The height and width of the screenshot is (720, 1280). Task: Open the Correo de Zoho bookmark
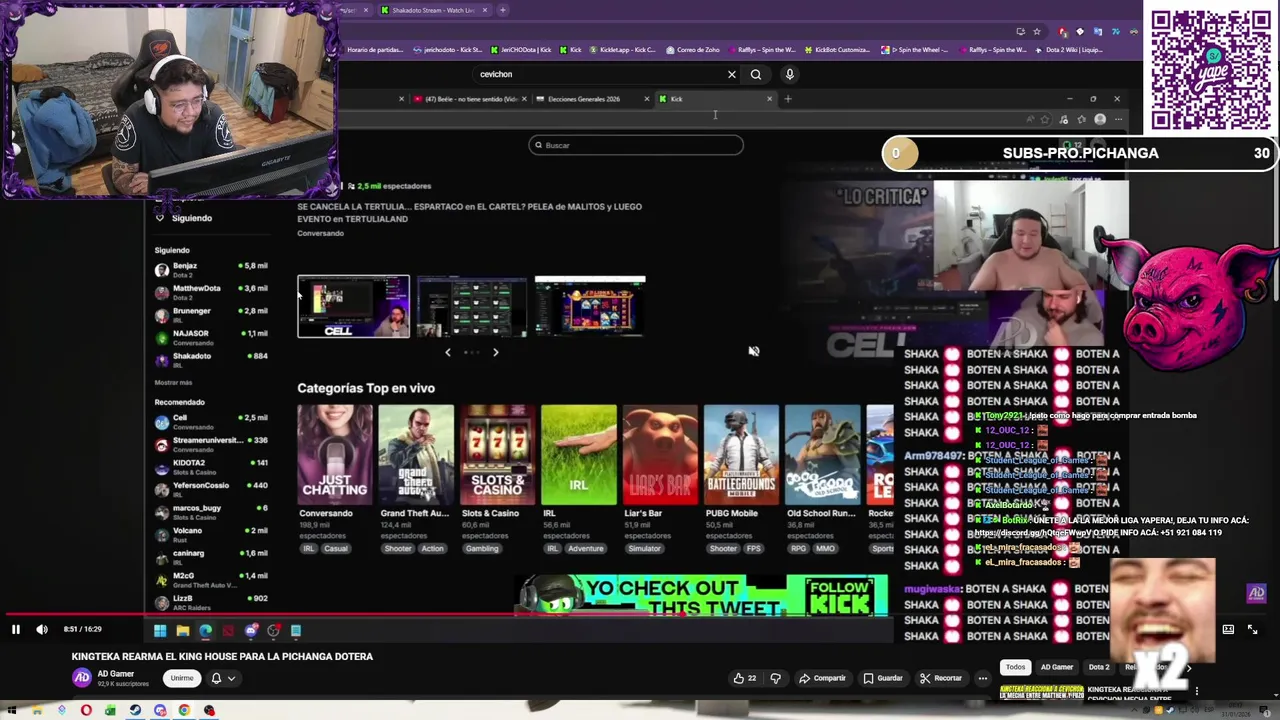pos(692,49)
